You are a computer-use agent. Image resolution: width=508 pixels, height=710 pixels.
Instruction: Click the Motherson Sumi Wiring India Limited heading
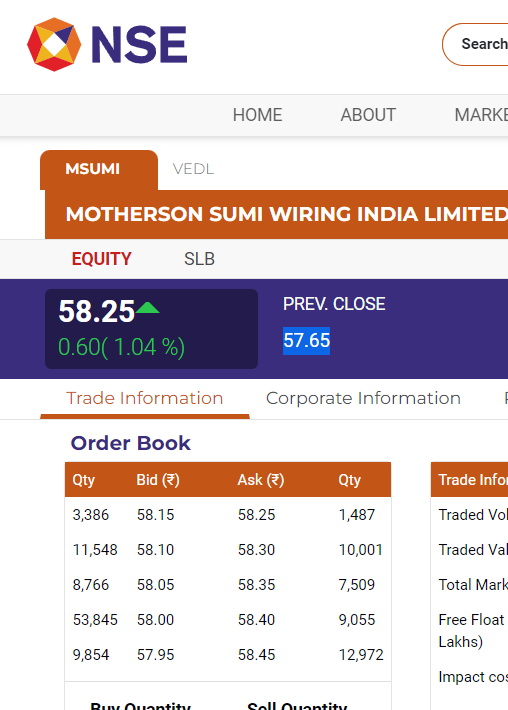287,214
